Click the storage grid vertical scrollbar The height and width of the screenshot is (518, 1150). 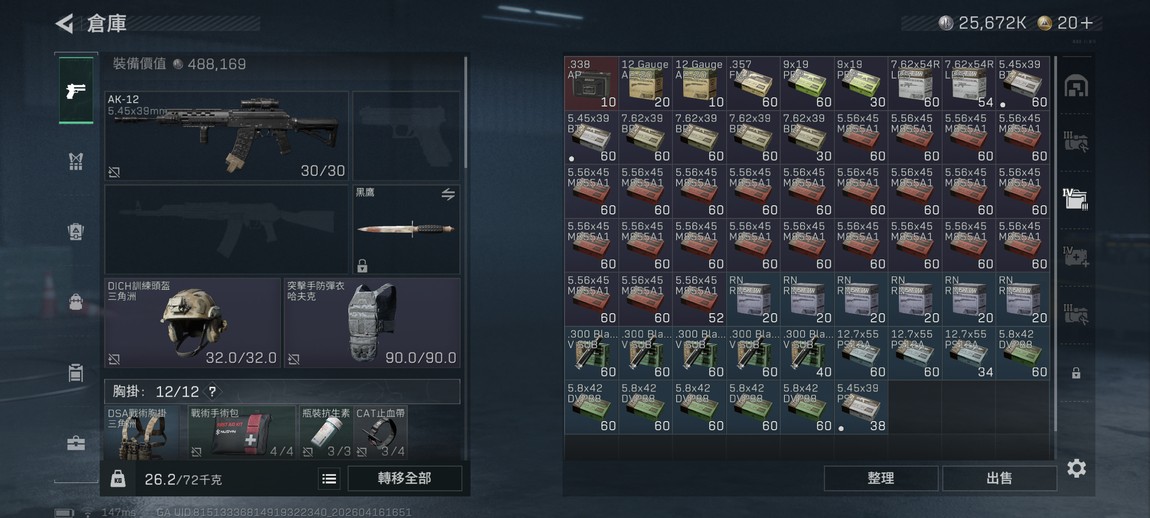click(x=1055, y=242)
